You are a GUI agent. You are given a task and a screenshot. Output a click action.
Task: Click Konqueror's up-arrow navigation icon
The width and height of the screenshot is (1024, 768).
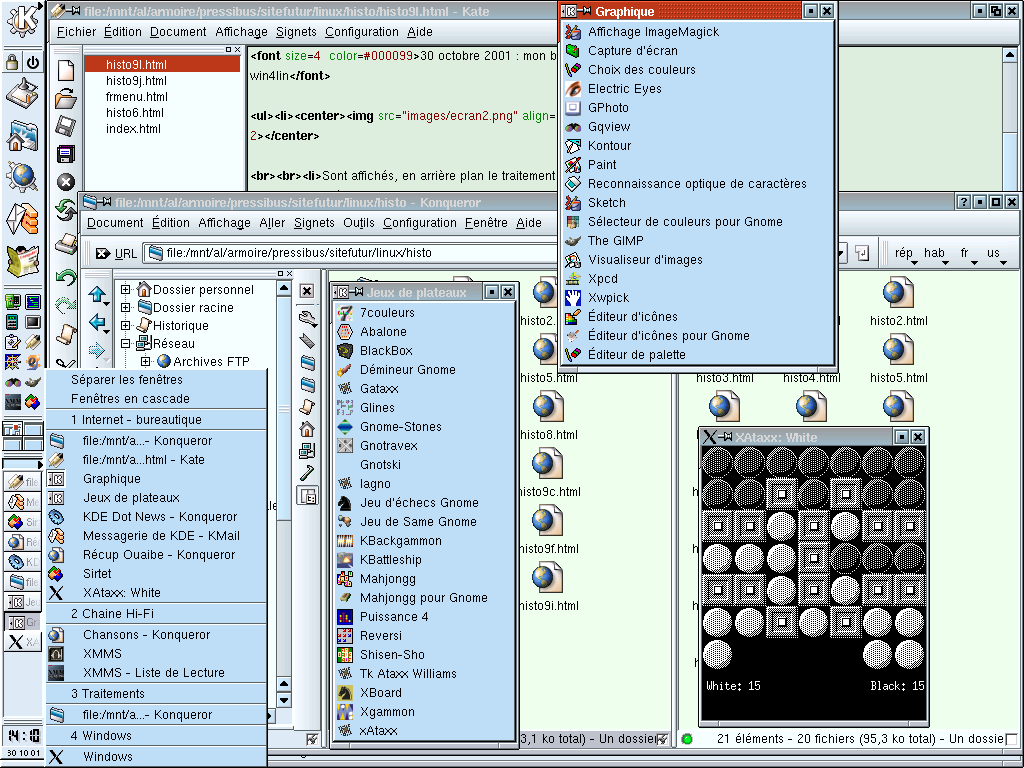pos(97,294)
